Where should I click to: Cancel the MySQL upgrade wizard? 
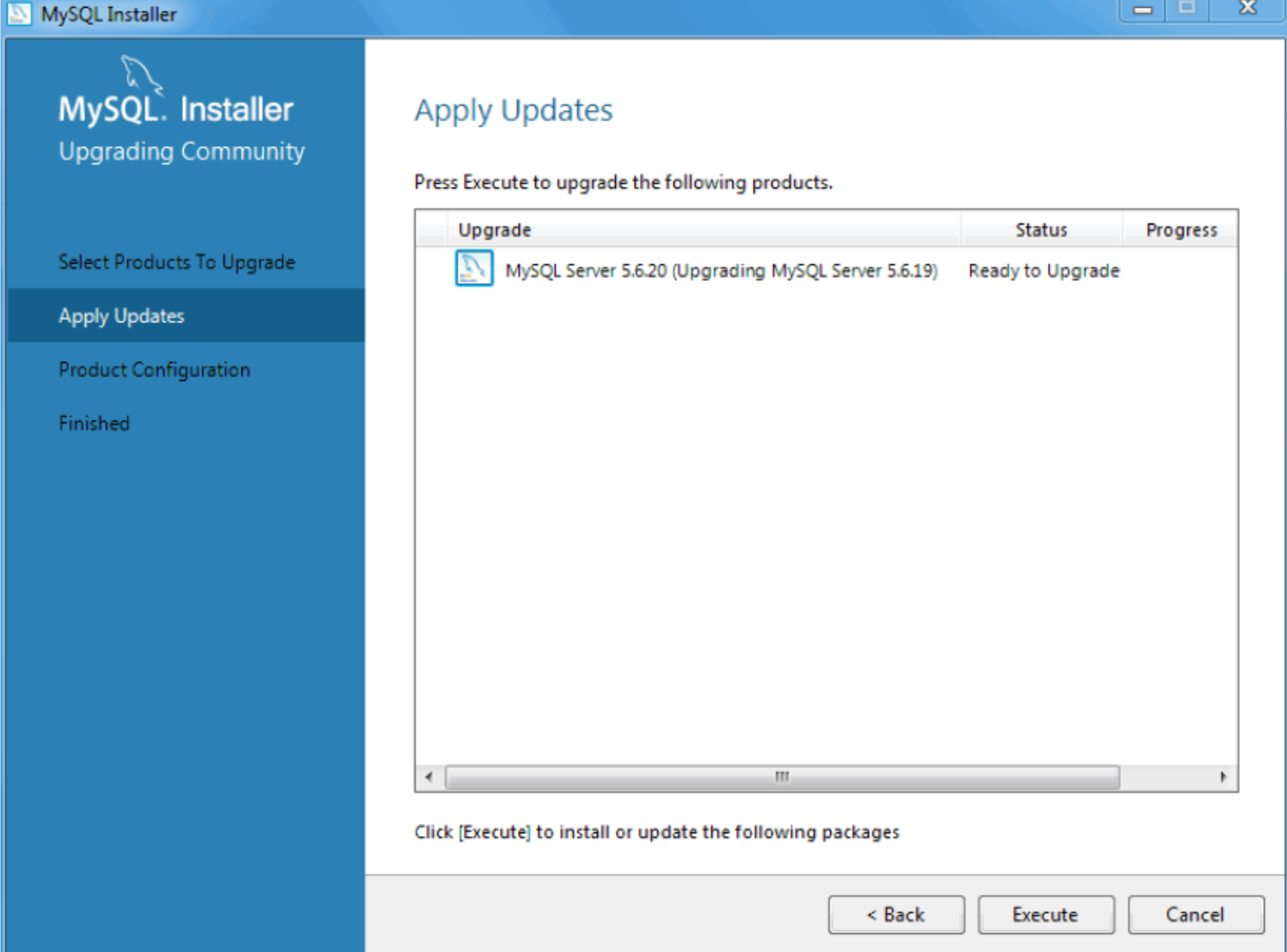(1196, 914)
